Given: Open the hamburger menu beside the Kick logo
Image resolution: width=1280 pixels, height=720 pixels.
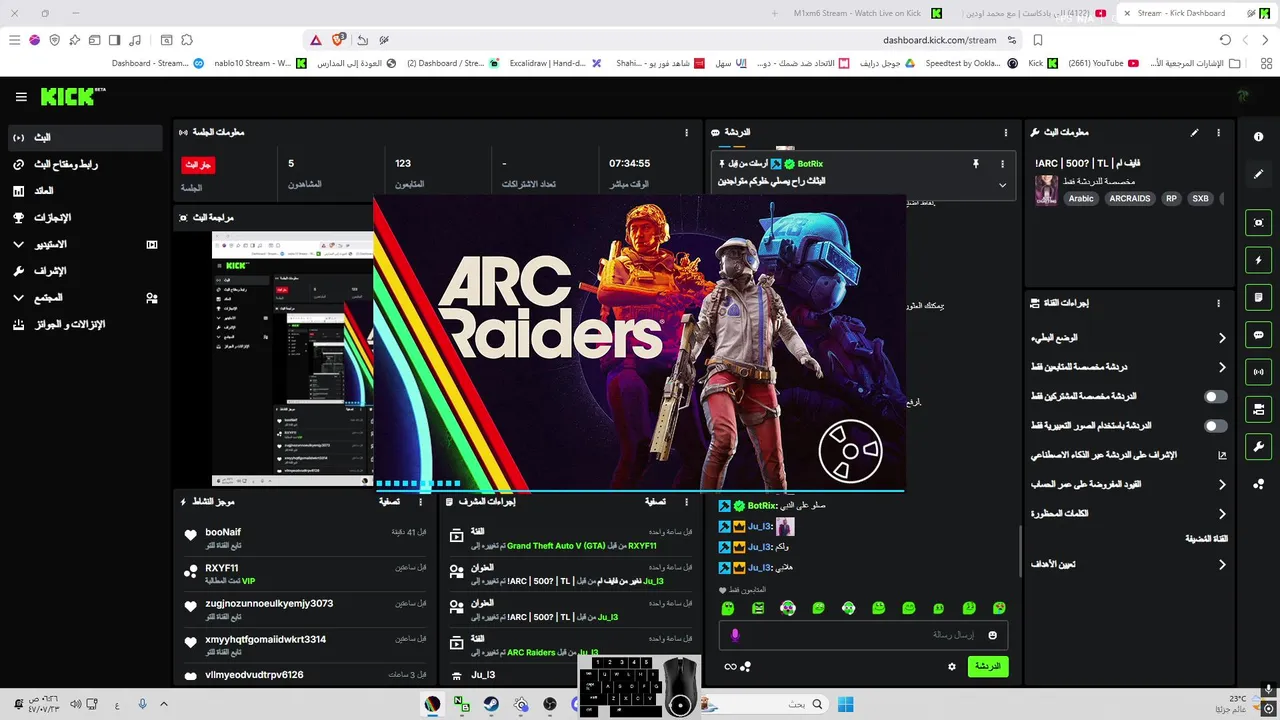Looking at the screenshot, I should 21,97.
